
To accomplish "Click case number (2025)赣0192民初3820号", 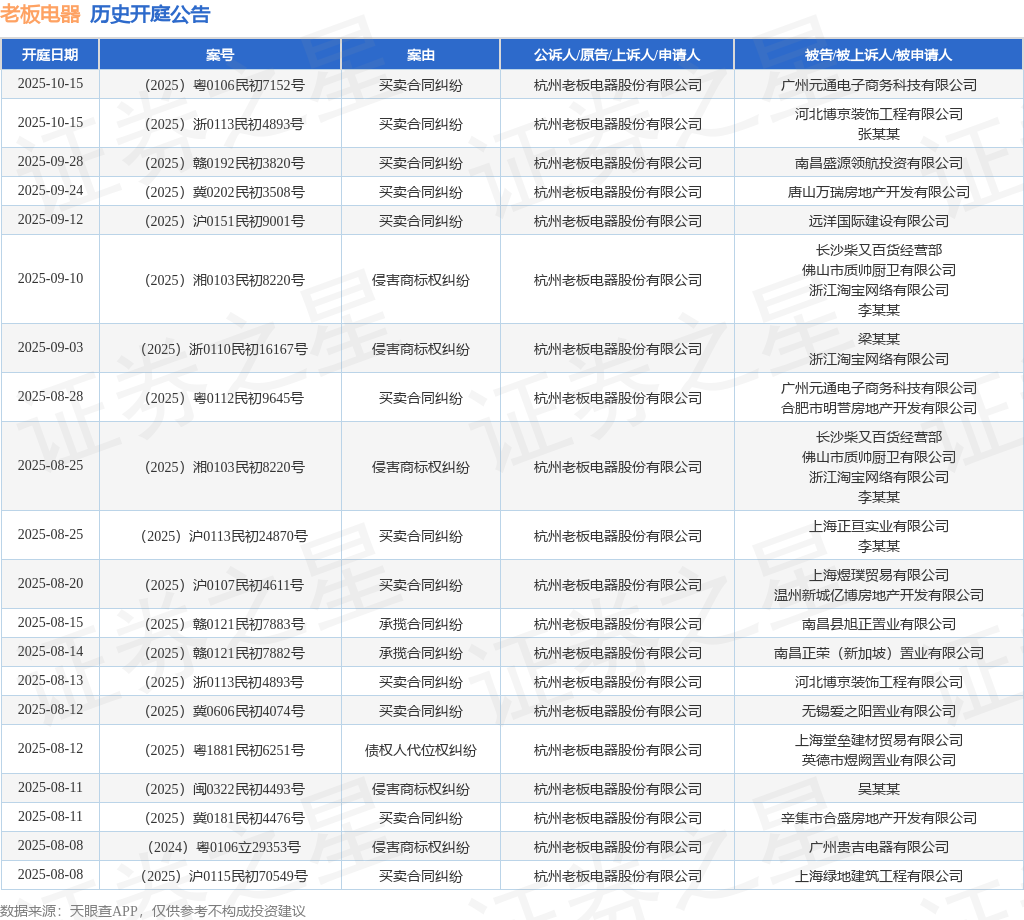I will [x=224, y=163].
